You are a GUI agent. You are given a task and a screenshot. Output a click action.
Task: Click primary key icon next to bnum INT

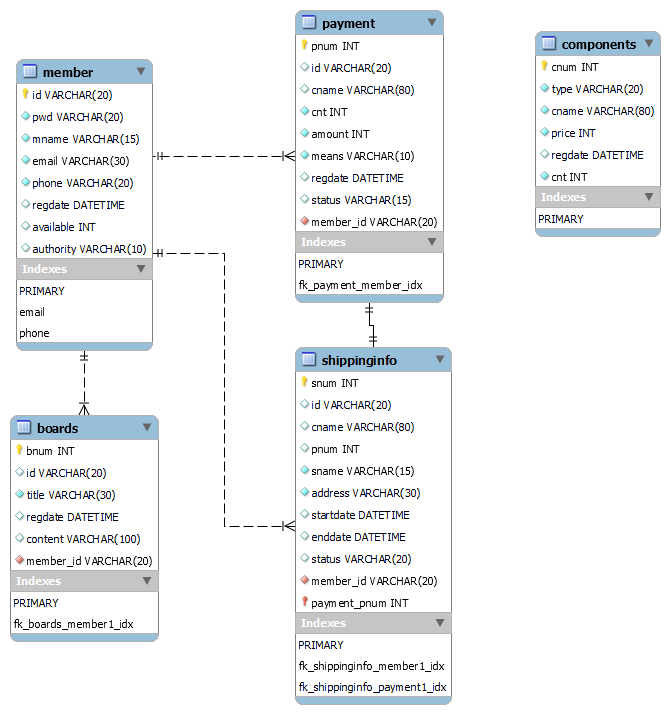click(19, 450)
